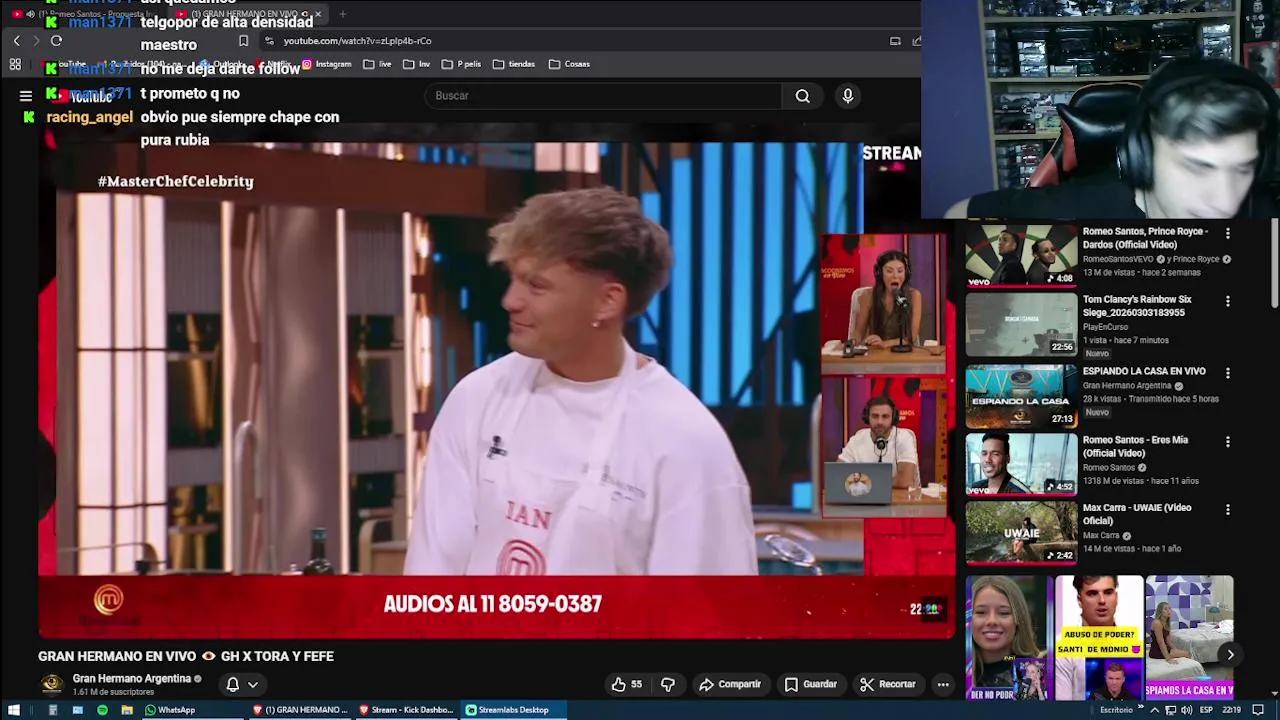The width and height of the screenshot is (1280, 720).
Task: Open options menu for Rainbow Six video
Action: 1228,301
